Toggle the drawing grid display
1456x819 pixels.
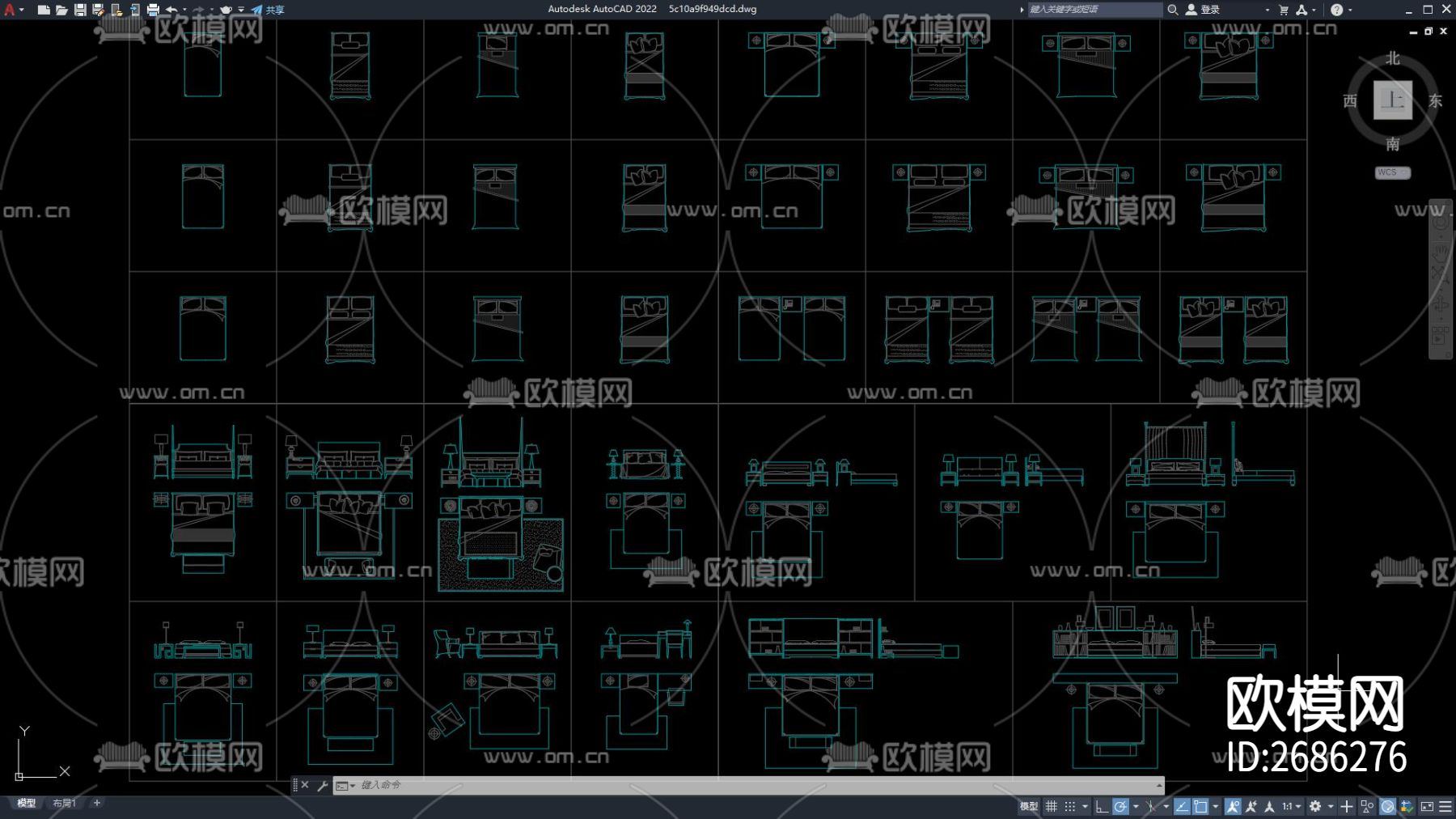click(x=1051, y=806)
